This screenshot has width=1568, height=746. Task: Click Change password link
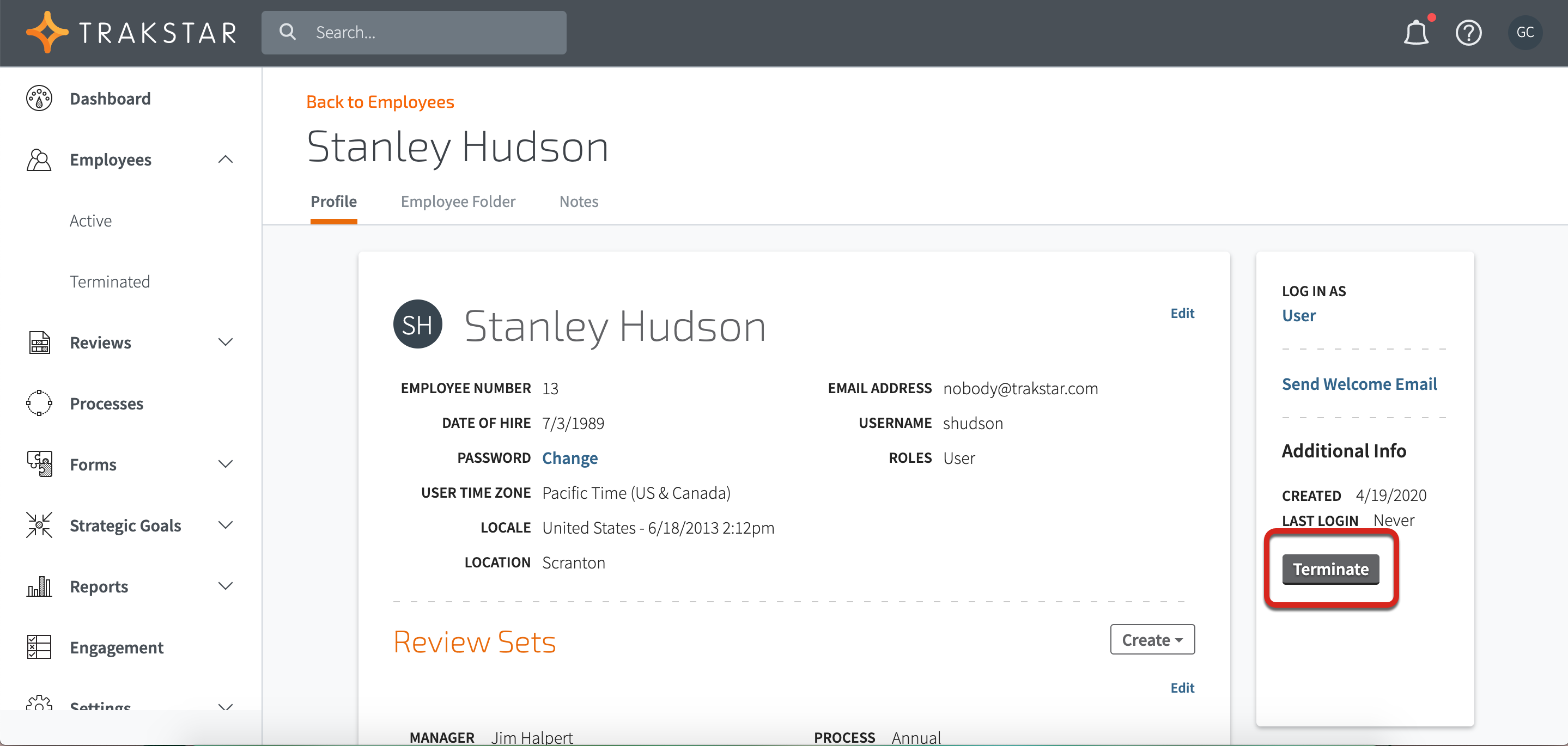click(x=570, y=457)
